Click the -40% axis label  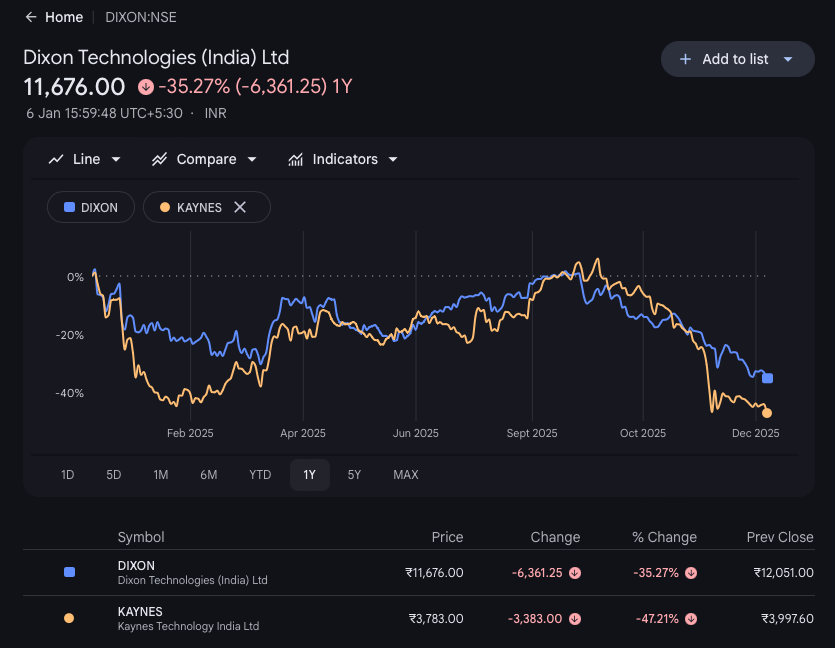70,393
